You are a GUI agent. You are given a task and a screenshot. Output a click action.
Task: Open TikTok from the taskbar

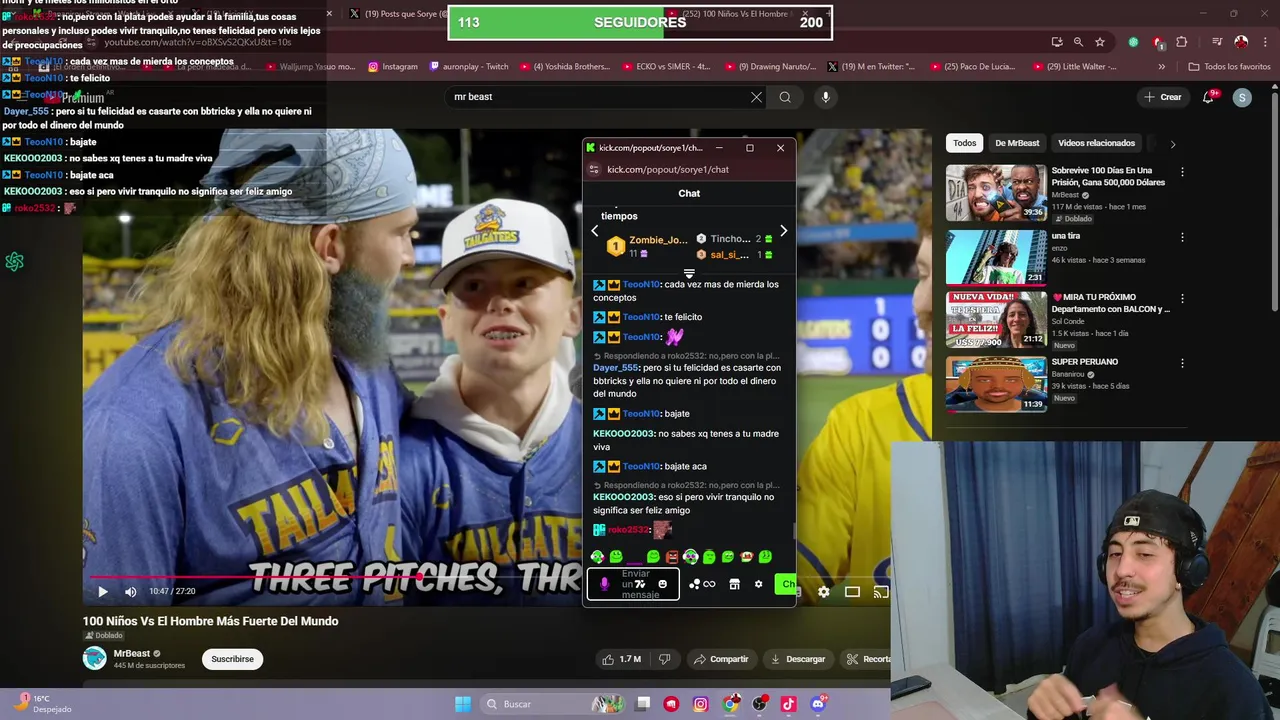coord(788,704)
